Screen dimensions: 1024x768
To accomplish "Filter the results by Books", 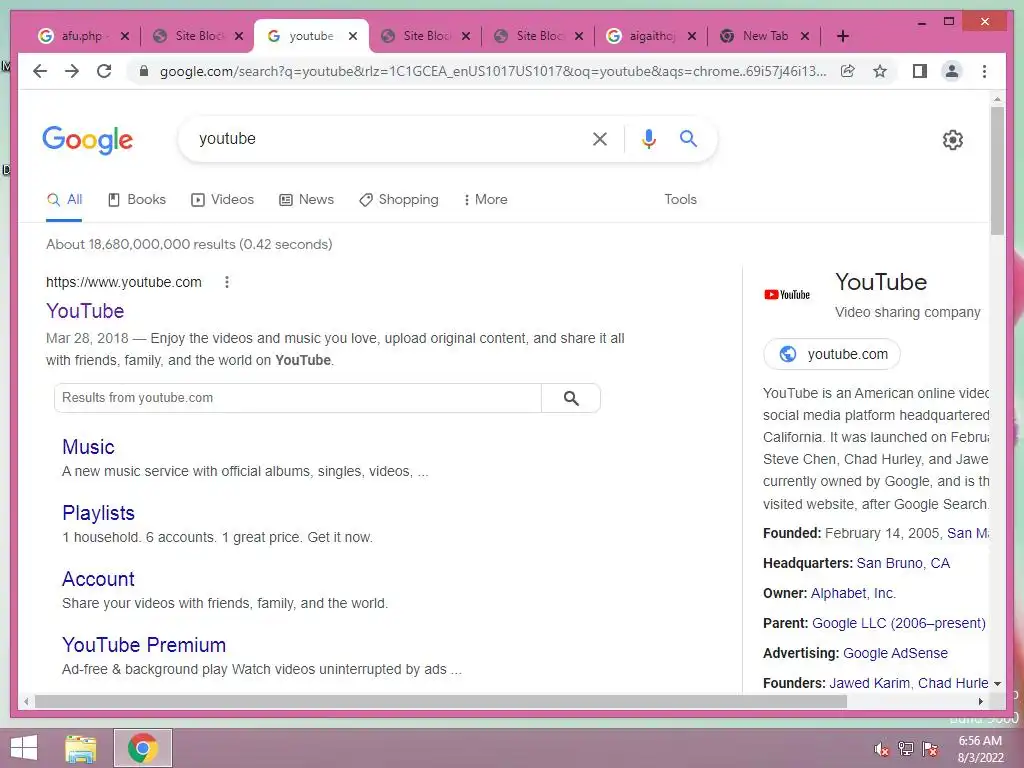I will 136,200.
